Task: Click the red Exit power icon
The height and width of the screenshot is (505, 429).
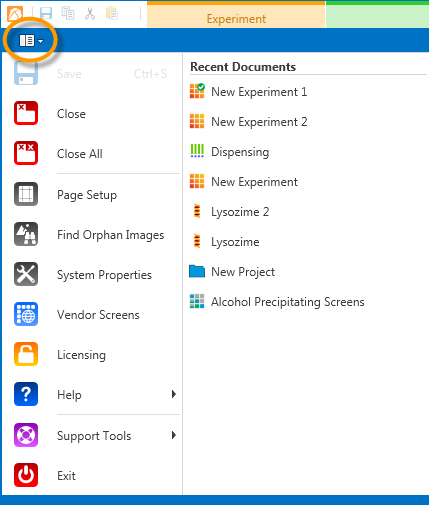Action: pos(26,475)
